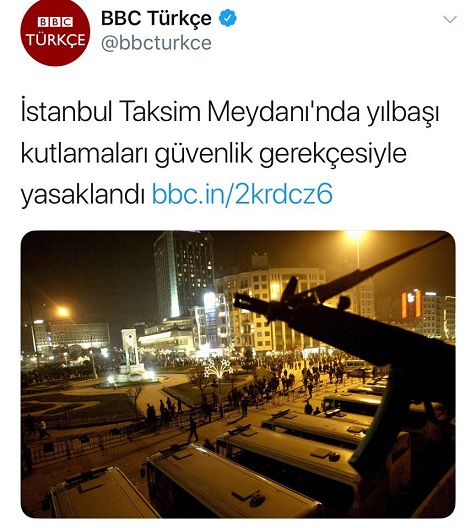The width and height of the screenshot is (476, 528).
Task: Open the BBC Türkçe profile avatar
Action: 55,31
